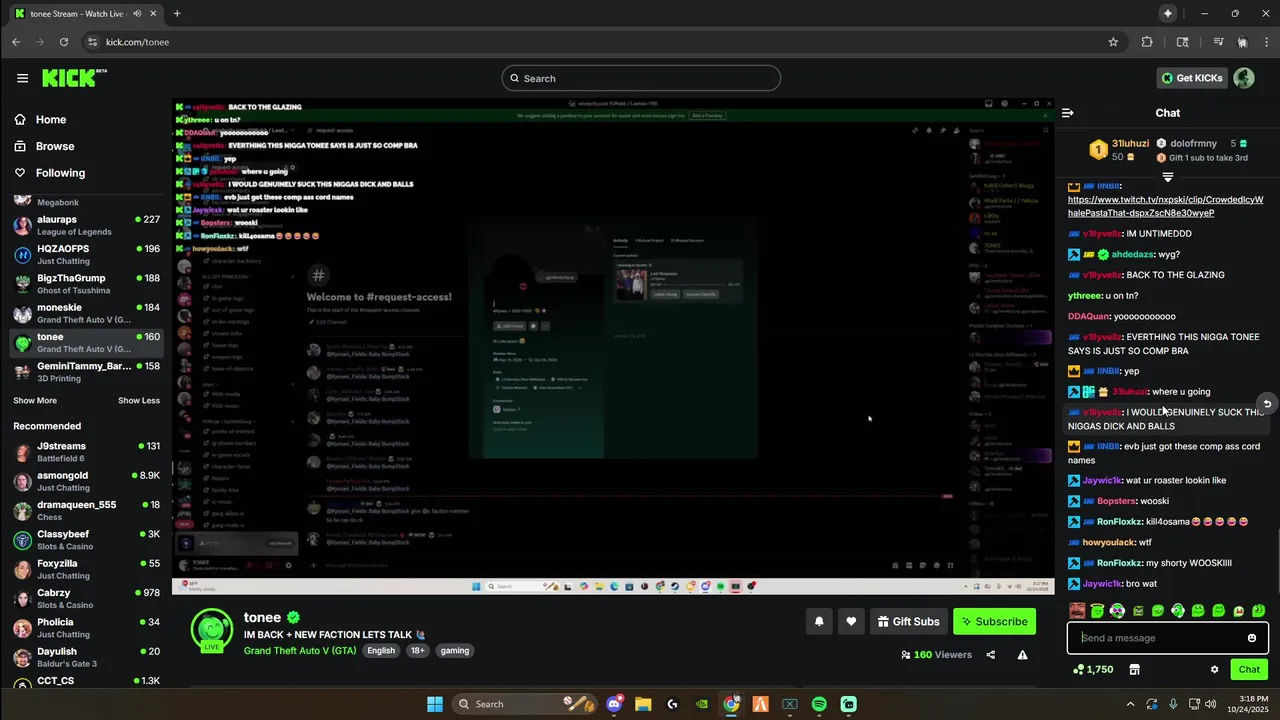Open moneskie channel in sidebar
The width and height of the screenshot is (1280, 720).
(x=86, y=313)
